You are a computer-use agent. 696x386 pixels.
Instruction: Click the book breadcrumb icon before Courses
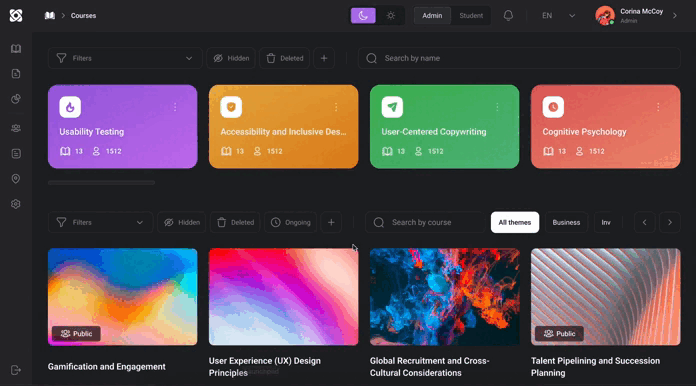tap(50, 16)
